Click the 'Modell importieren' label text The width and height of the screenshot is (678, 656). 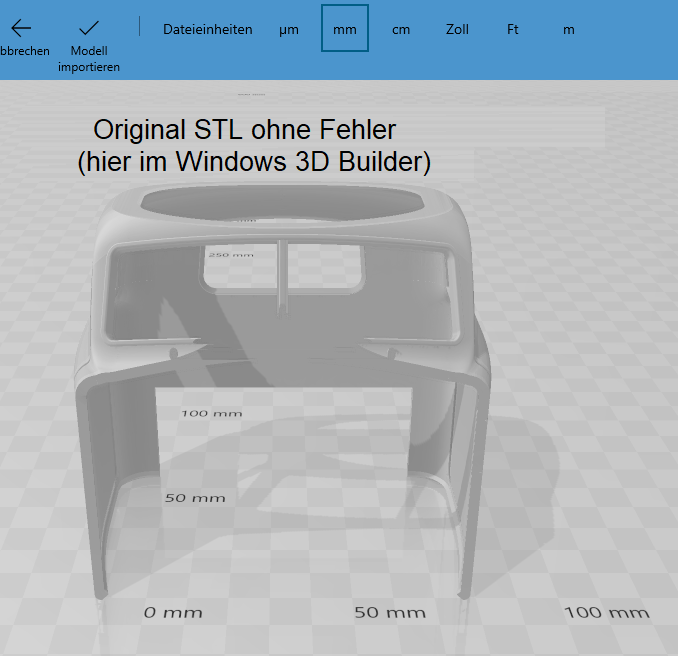(88, 59)
